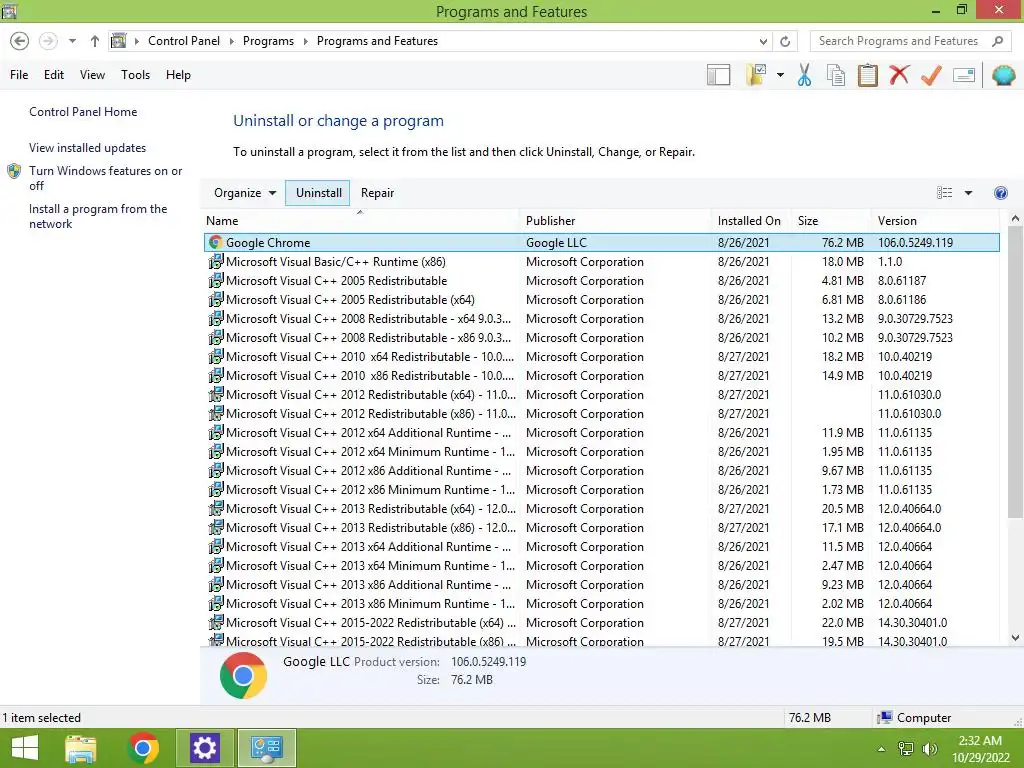Open the Edit menu
Viewport: 1024px width, 768px height.
point(54,75)
